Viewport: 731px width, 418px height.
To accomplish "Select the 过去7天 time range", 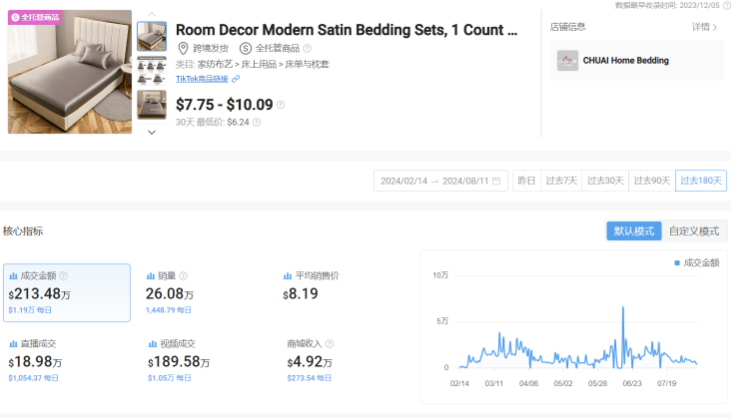I will [561, 181].
